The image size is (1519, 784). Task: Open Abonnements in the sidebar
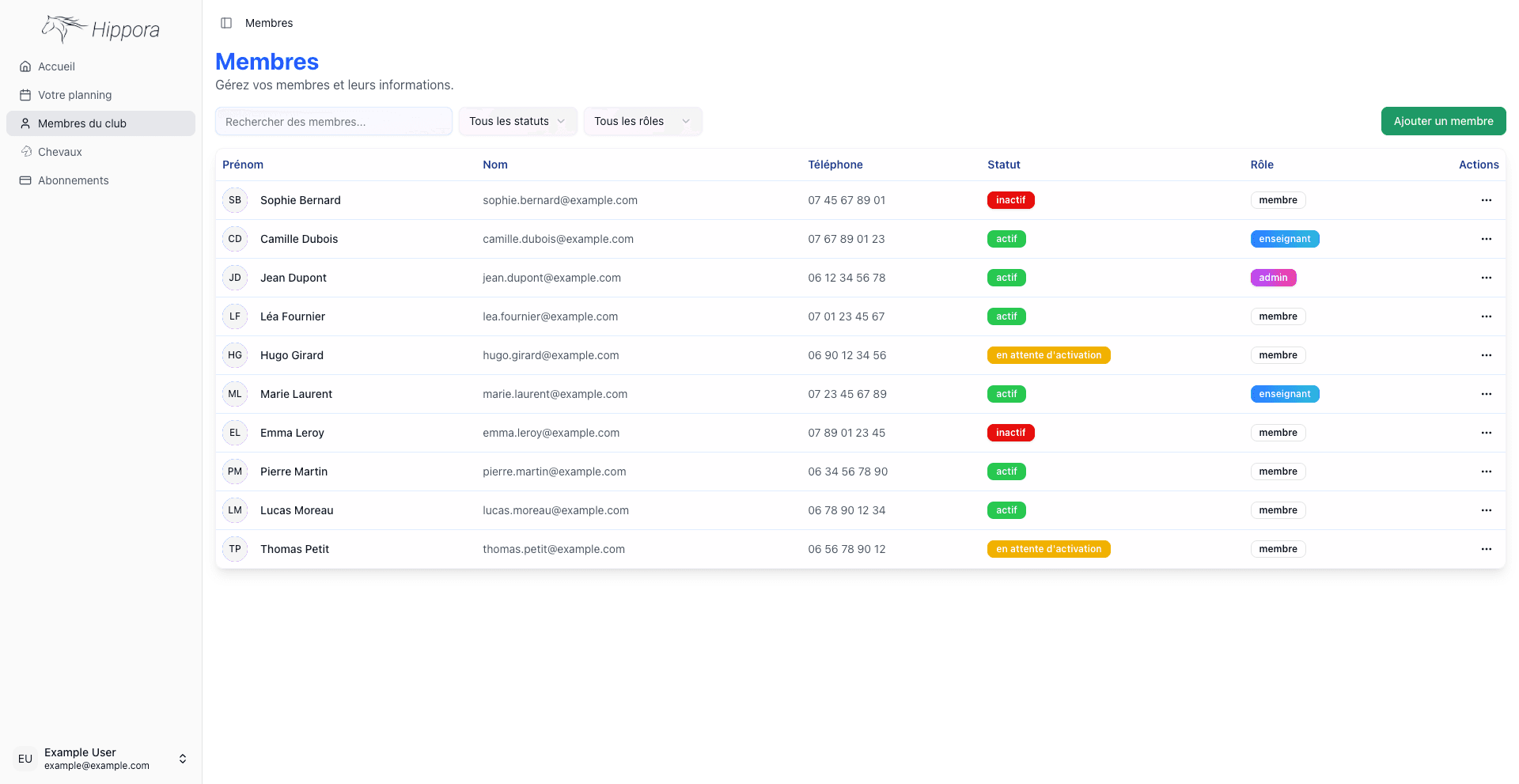click(x=73, y=180)
